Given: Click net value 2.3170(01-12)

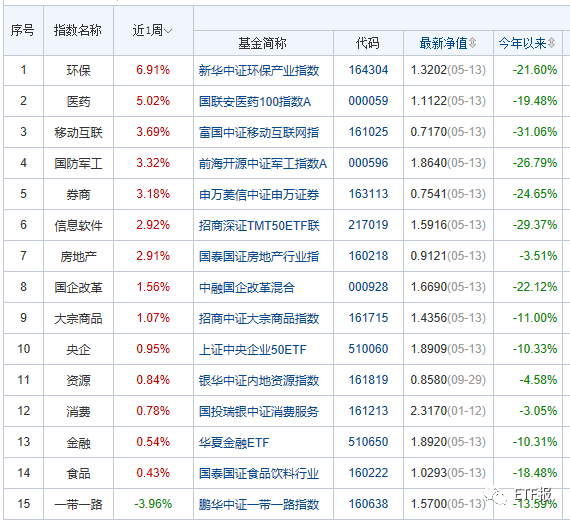Looking at the screenshot, I should pyautogui.click(x=448, y=411).
